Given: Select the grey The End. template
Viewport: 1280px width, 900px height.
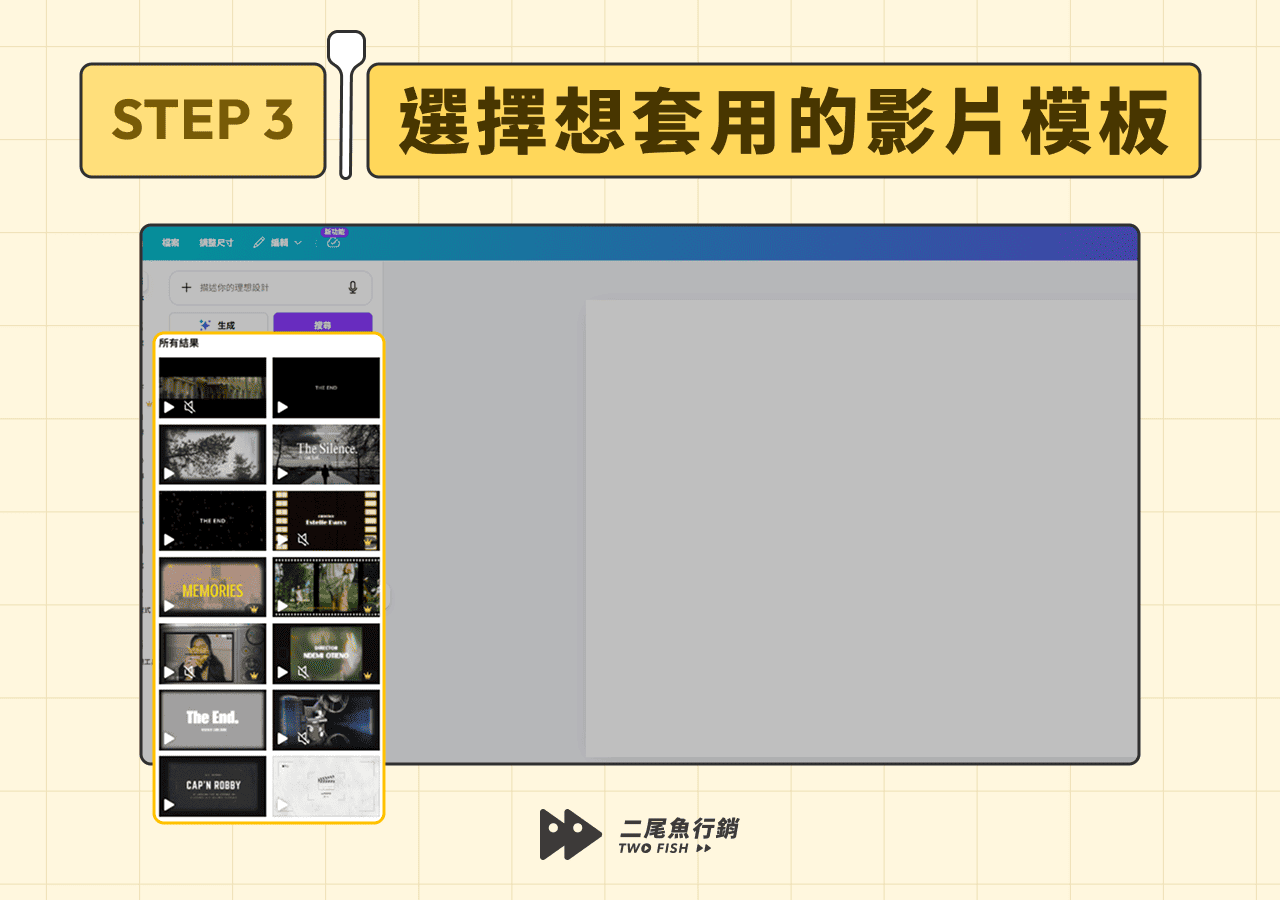Looking at the screenshot, I should point(213,720).
